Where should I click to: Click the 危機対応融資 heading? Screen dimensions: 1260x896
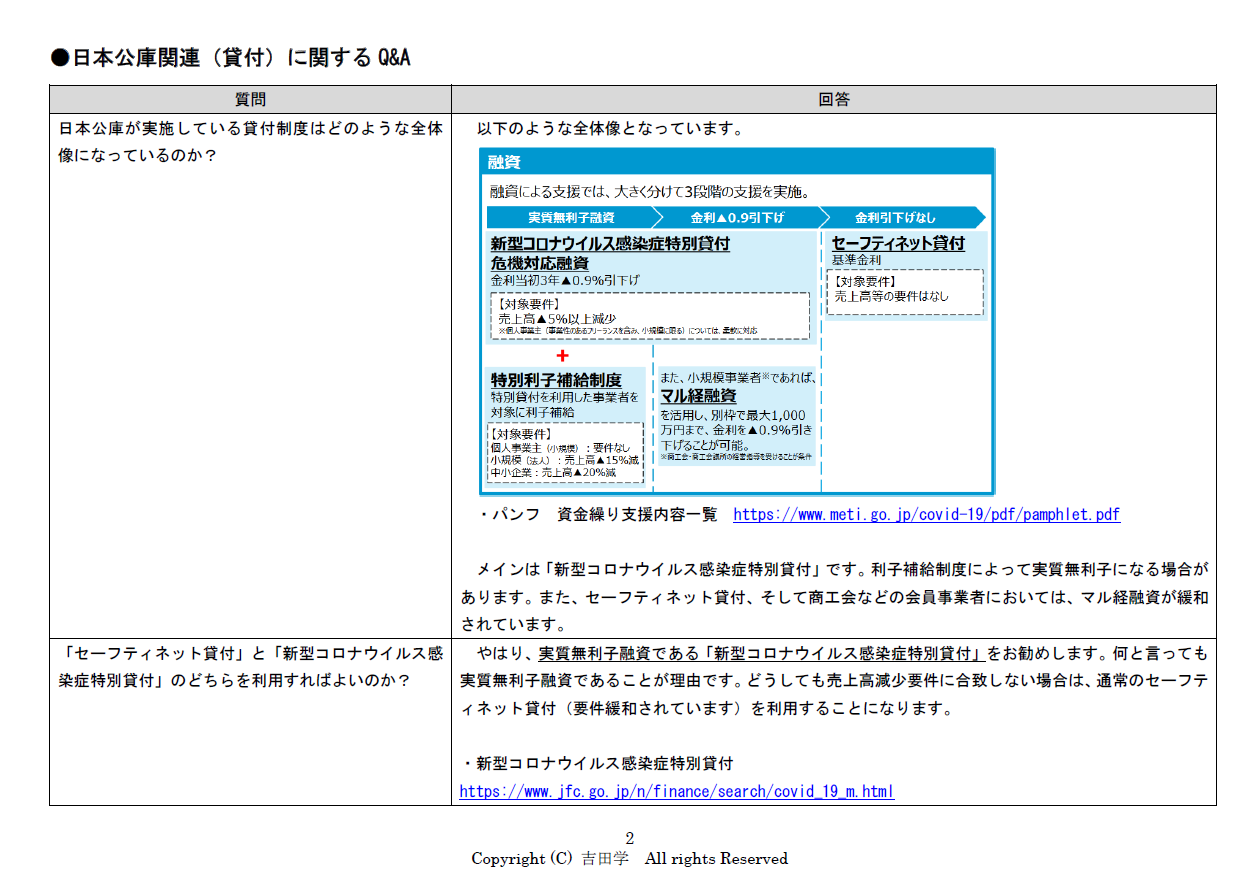tap(539, 263)
